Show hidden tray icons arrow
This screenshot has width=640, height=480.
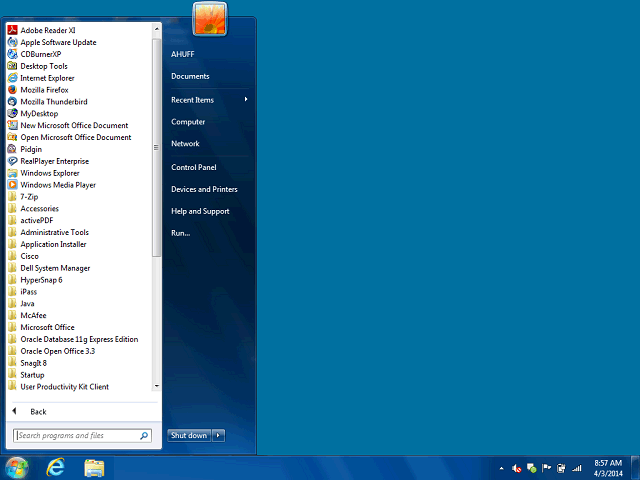click(501, 468)
